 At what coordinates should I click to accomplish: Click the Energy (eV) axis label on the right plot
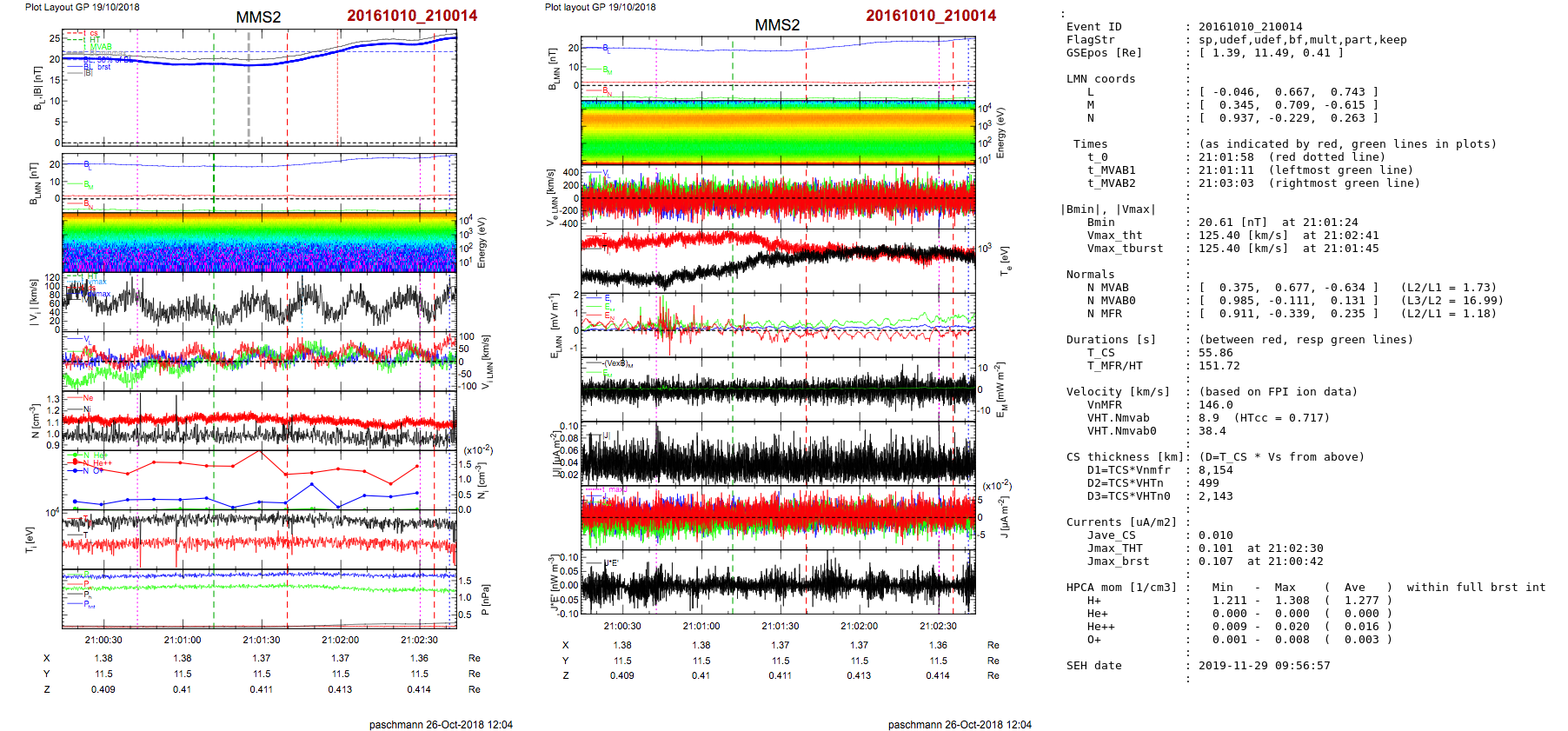point(1000,132)
